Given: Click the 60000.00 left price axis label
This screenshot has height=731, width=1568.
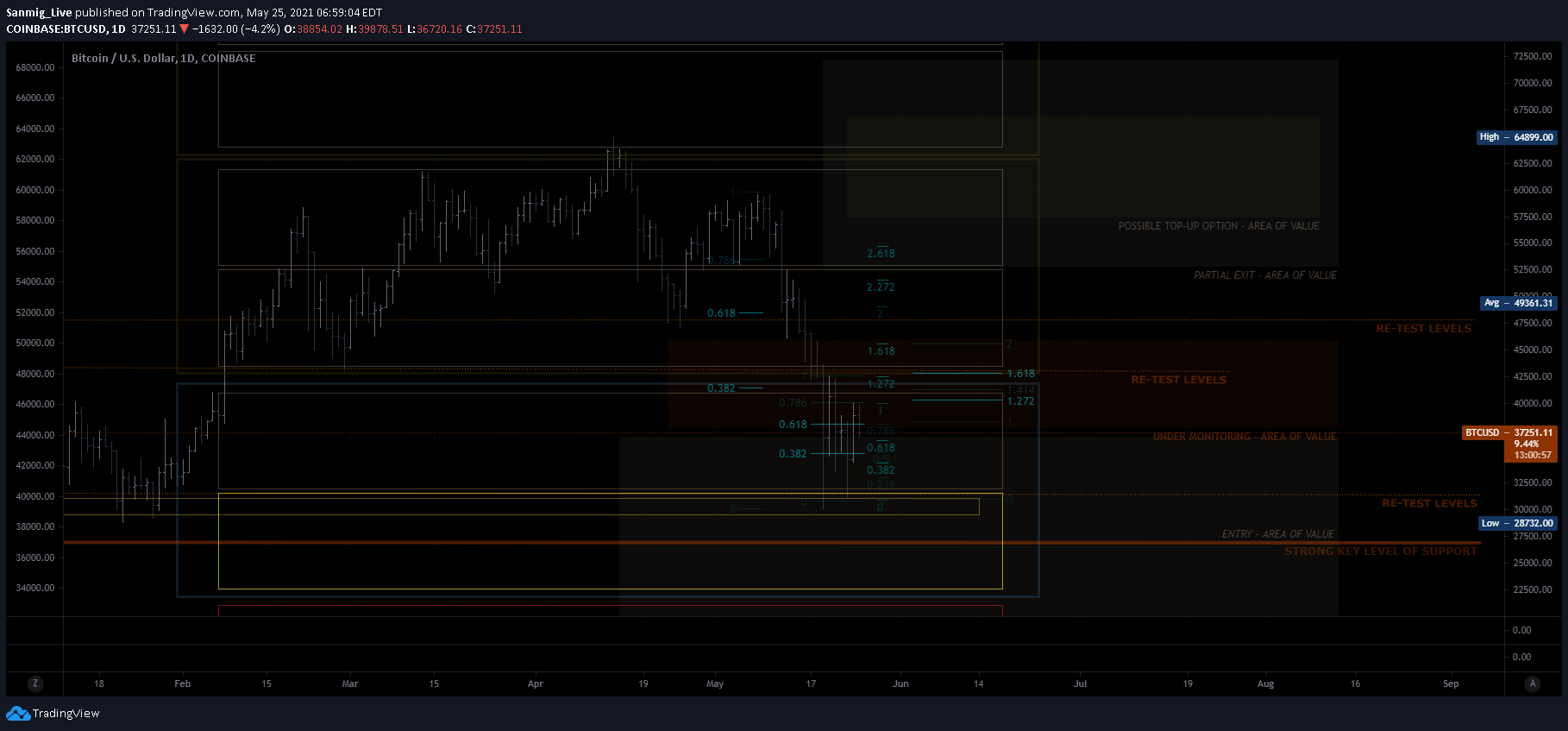Looking at the screenshot, I should click(35, 190).
